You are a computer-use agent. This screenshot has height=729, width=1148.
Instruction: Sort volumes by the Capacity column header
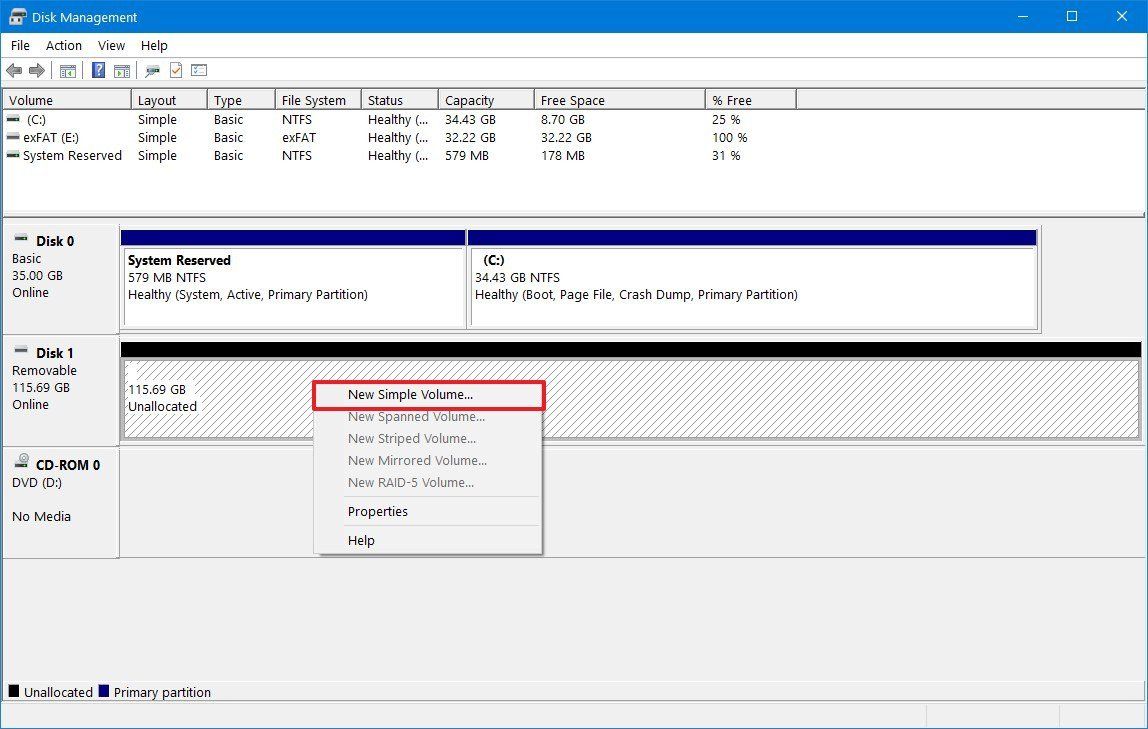click(x=470, y=99)
